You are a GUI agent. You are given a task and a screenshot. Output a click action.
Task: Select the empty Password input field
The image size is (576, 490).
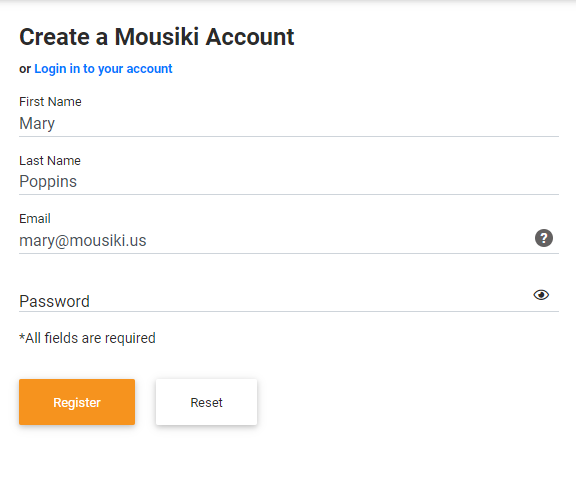[276, 299]
